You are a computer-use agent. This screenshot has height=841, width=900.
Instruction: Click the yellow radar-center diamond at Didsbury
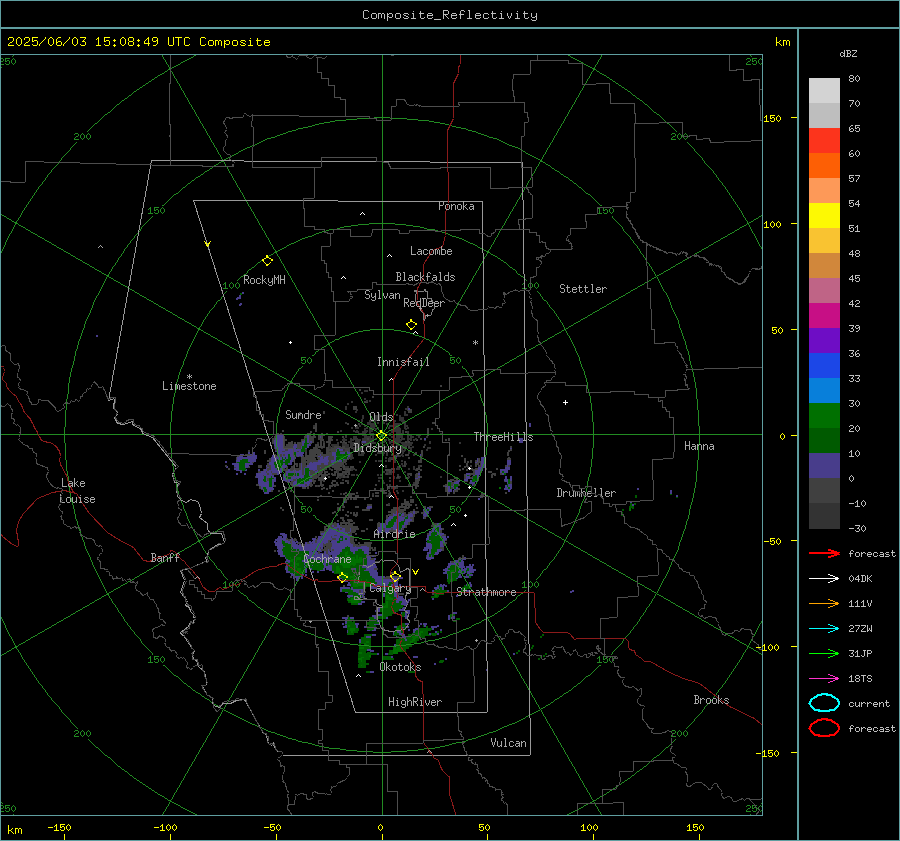pos(381,436)
